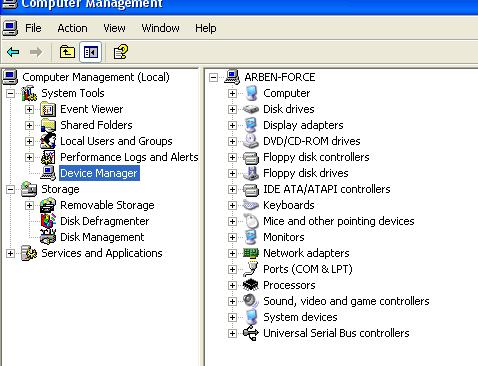Image resolution: width=478 pixels, height=366 pixels.
Task: Click the Help properties toolbar icon
Action: tap(120, 52)
